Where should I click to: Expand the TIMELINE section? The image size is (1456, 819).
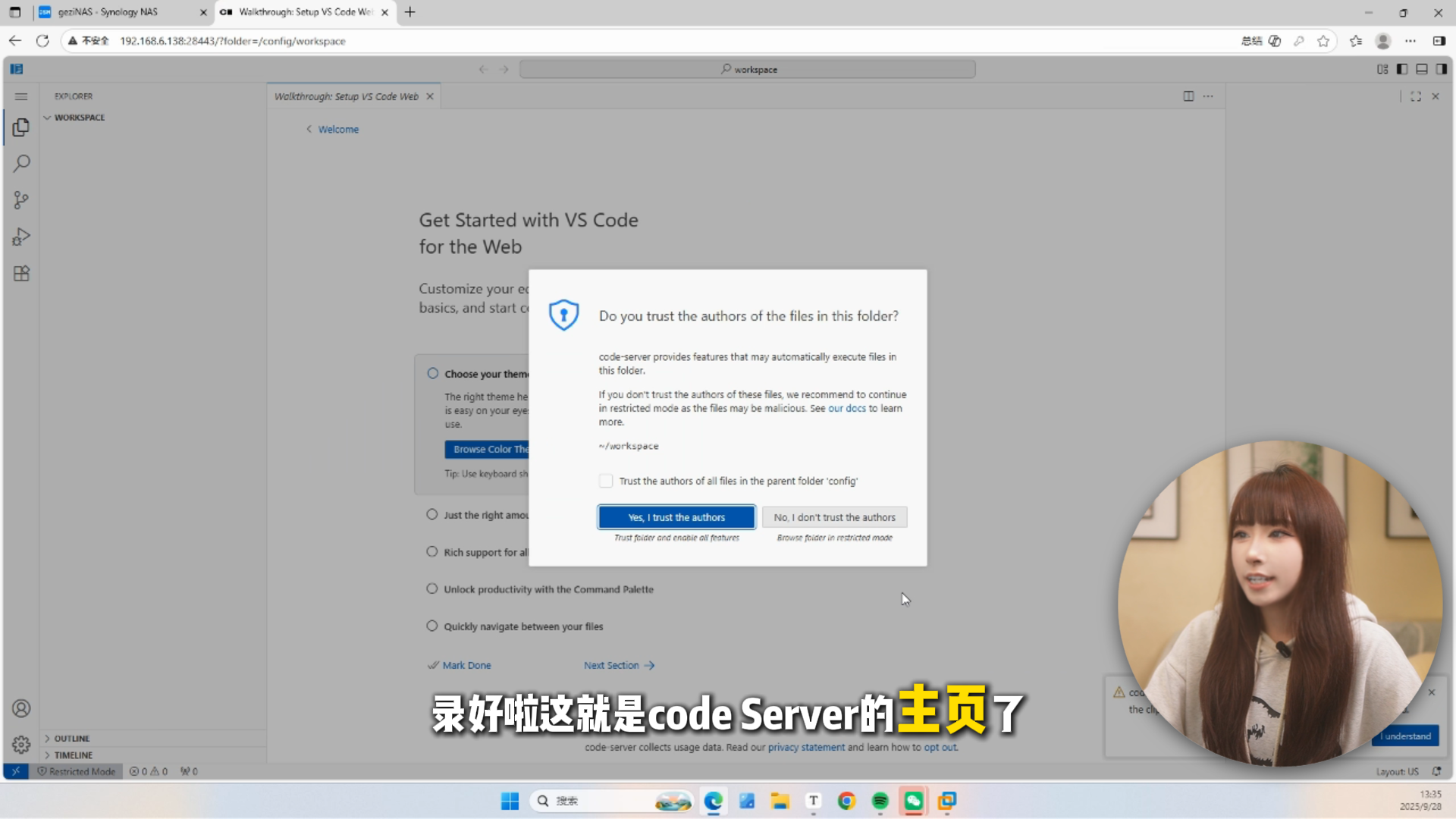[x=73, y=755]
